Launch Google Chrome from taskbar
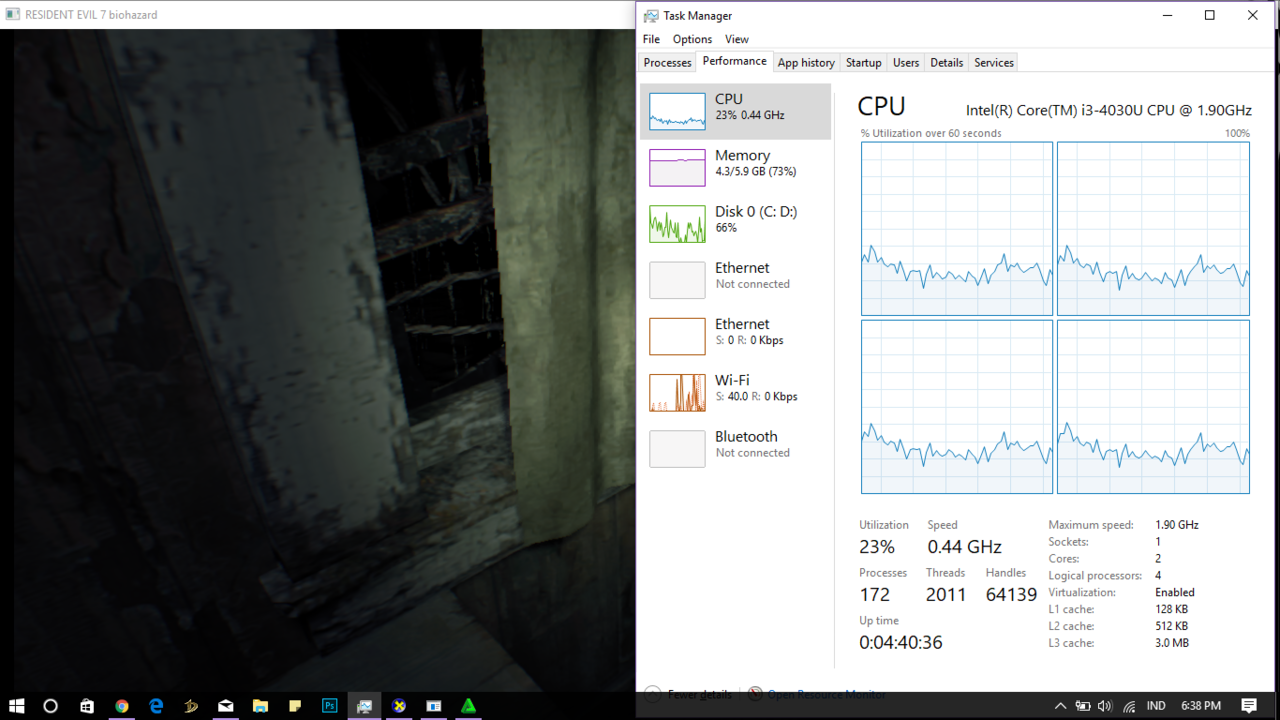Viewport: 1280px width, 720px height. [x=122, y=706]
